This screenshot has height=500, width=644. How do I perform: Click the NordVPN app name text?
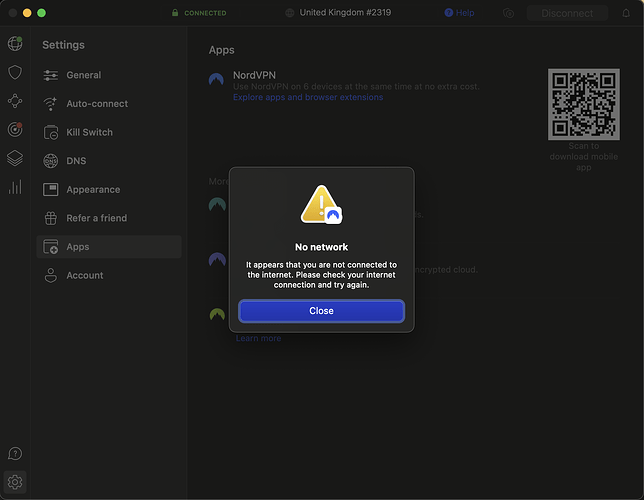point(254,75)
